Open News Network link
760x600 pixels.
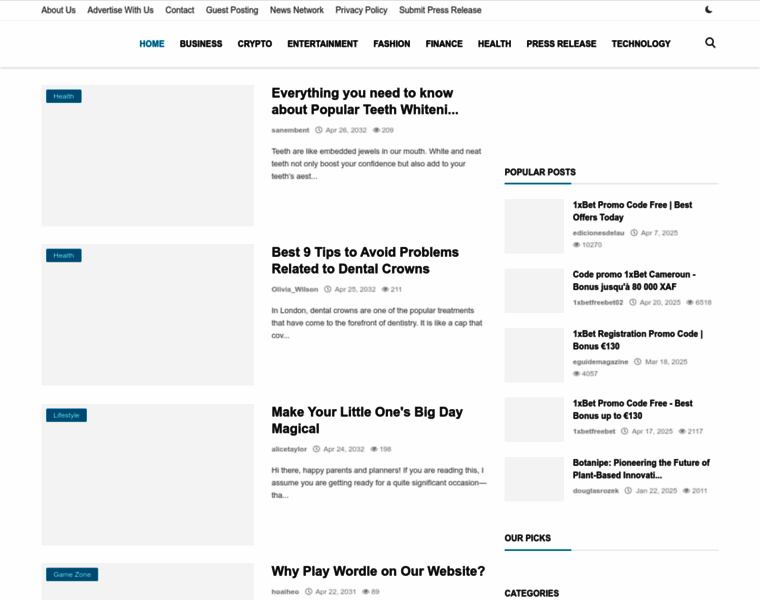297,10
